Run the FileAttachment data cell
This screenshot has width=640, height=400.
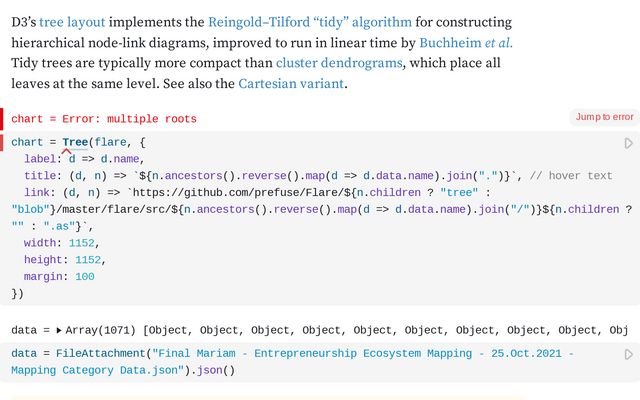tap(628, 354)
